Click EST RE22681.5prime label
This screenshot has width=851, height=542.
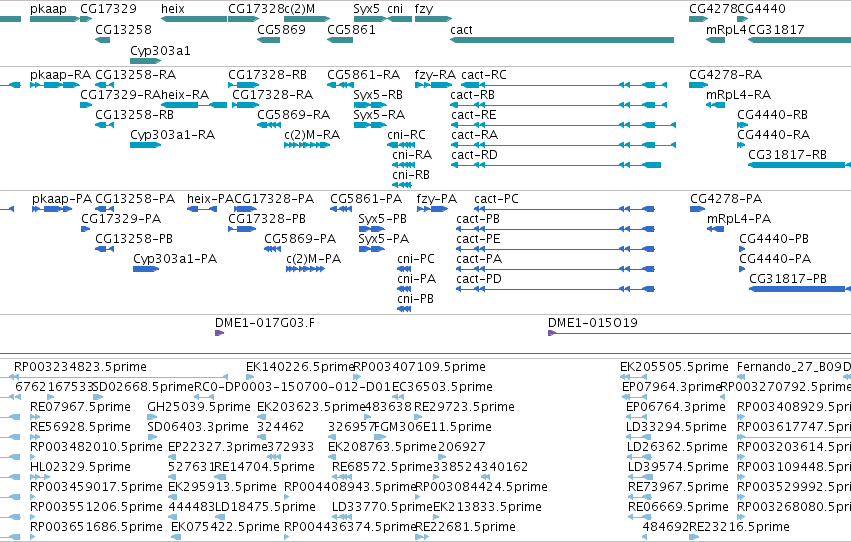(x=465, y=528)
